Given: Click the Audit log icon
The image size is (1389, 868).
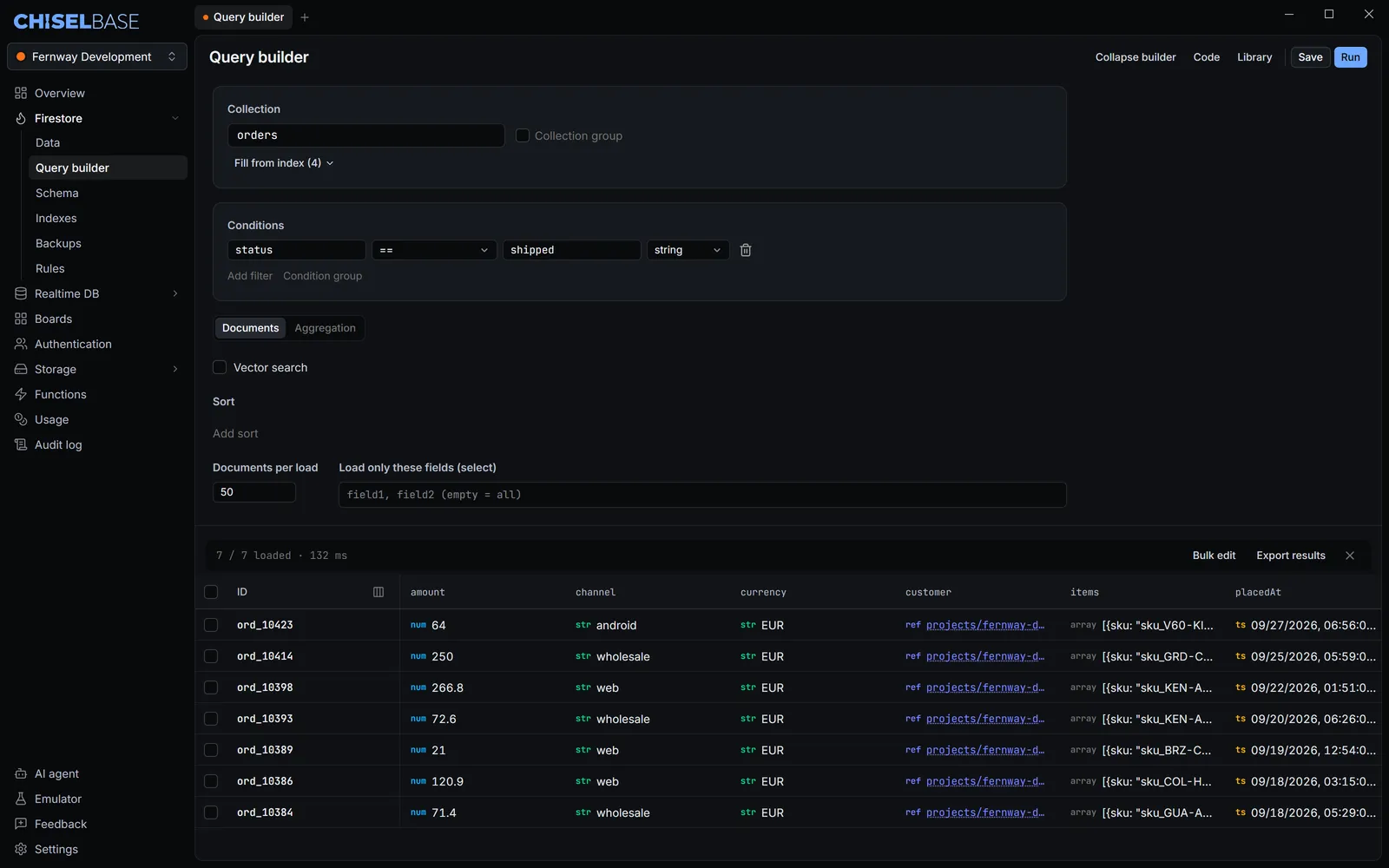Looking at the screenshot, I should (21, 444).
